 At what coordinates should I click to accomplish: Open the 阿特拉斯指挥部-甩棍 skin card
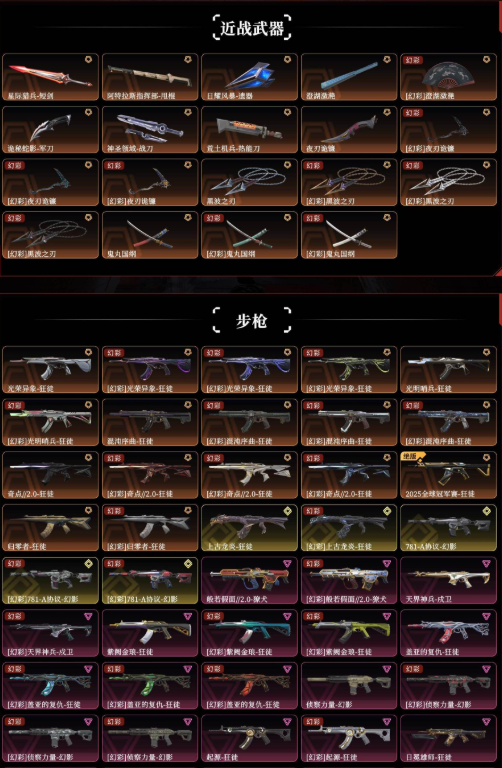coord(150,77)
